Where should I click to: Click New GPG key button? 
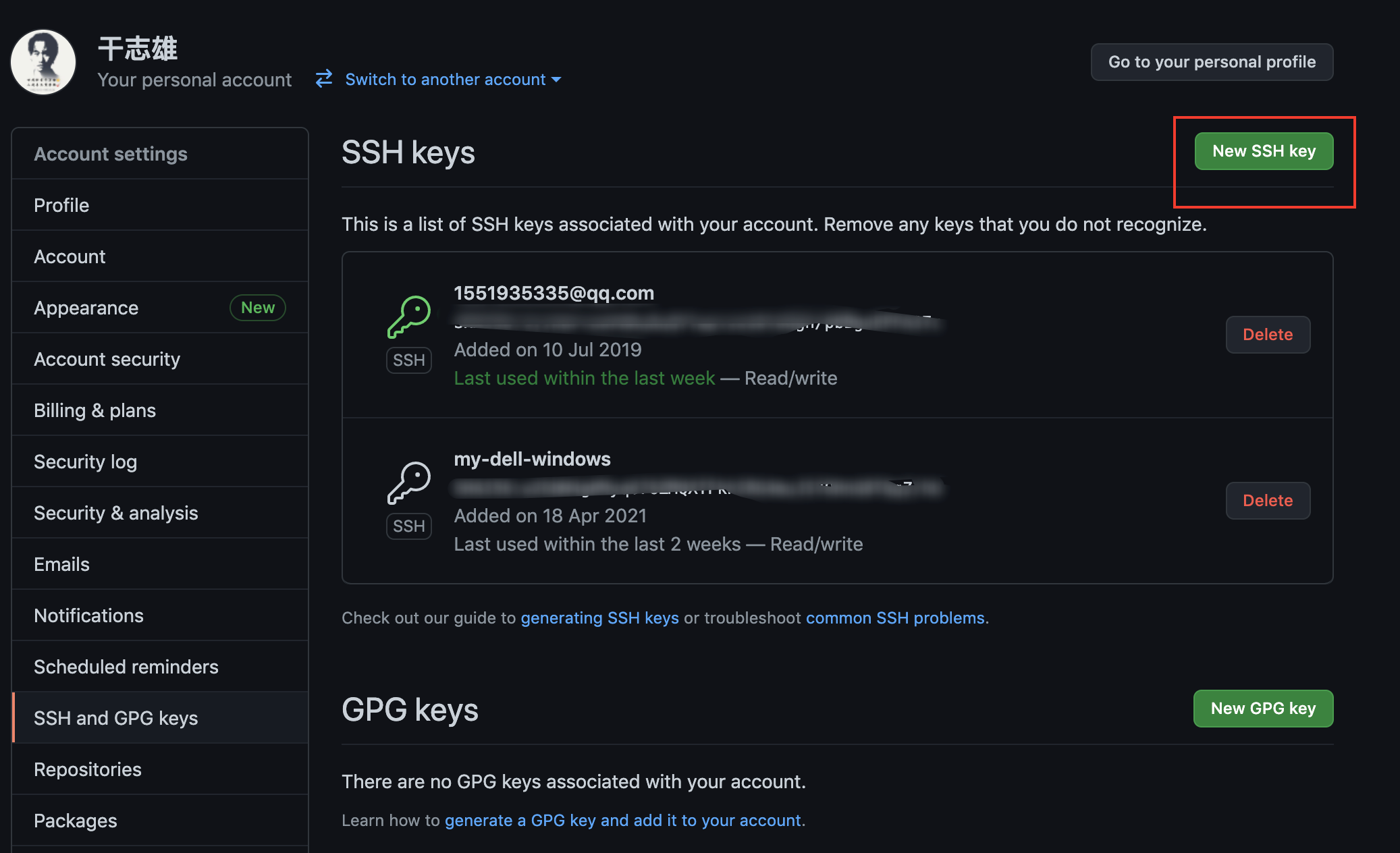pos(1263,709)
